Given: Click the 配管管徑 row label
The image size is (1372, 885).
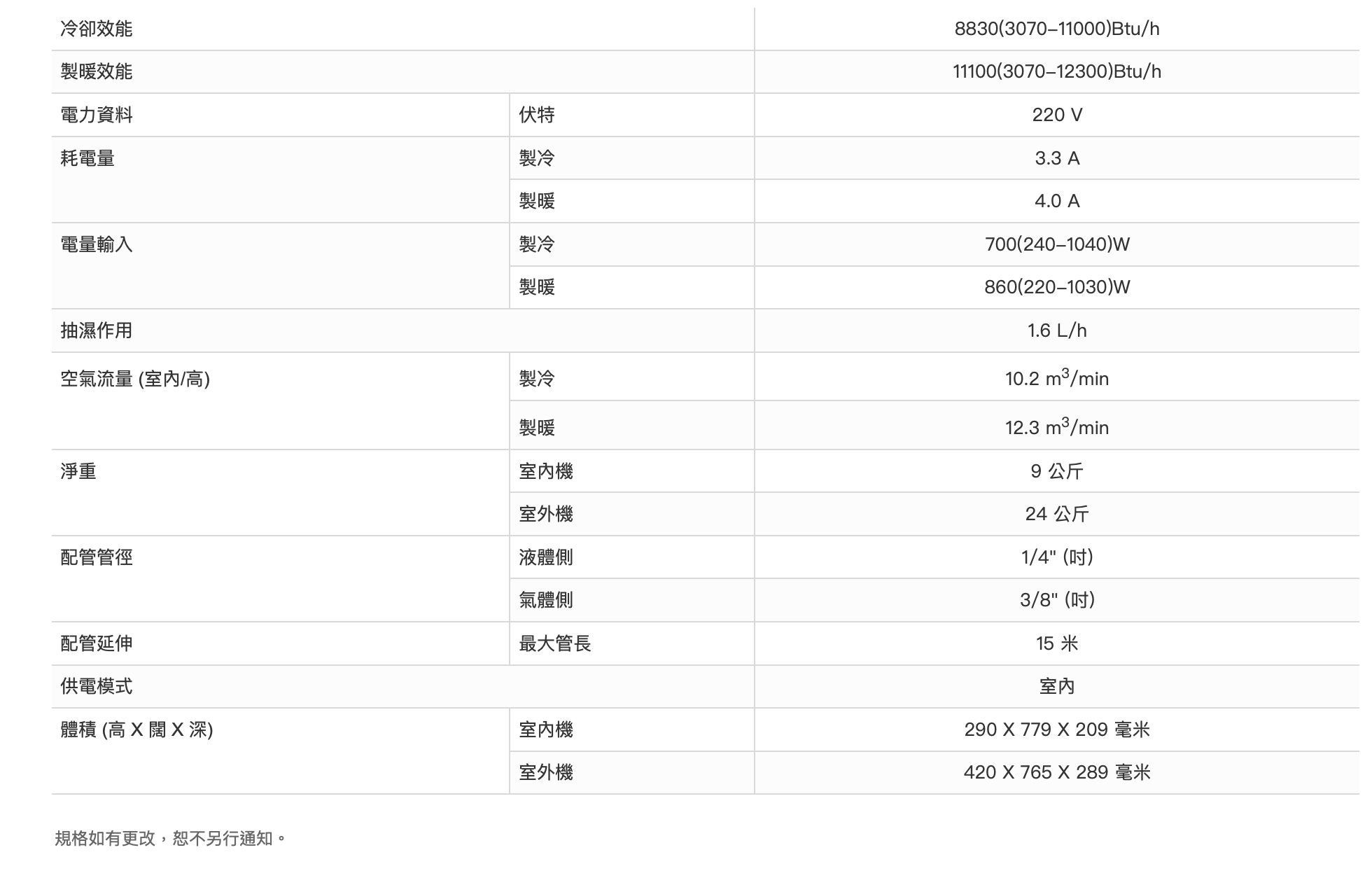Looking at the screenshot, I should [96, 557].
